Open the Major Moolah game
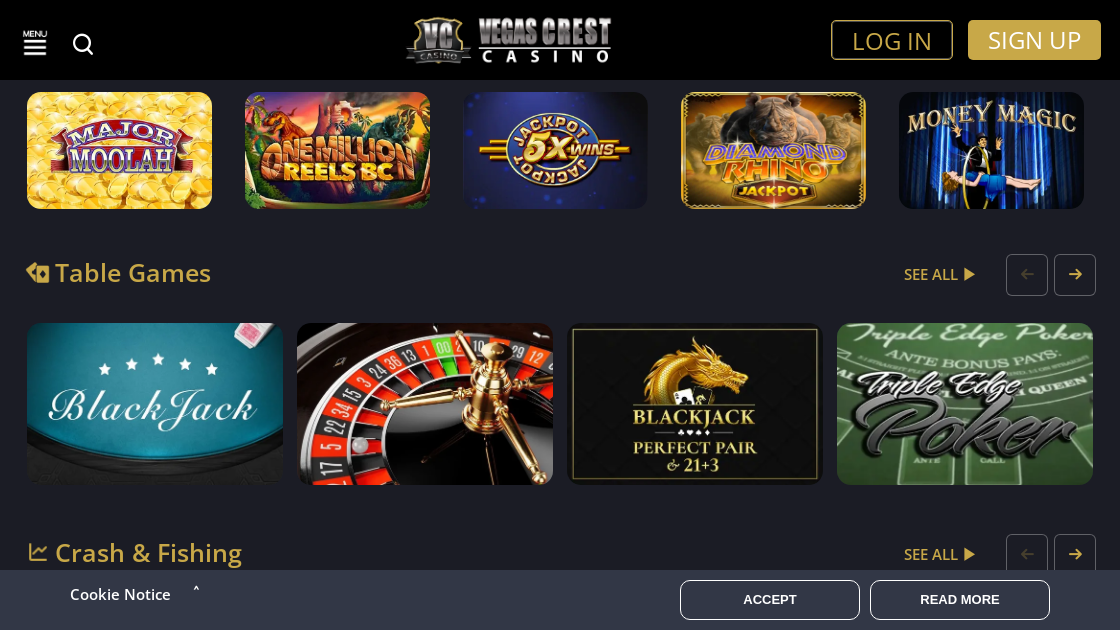The height and width of the screenshot is (630, 1120). click(x=119, y=150)
